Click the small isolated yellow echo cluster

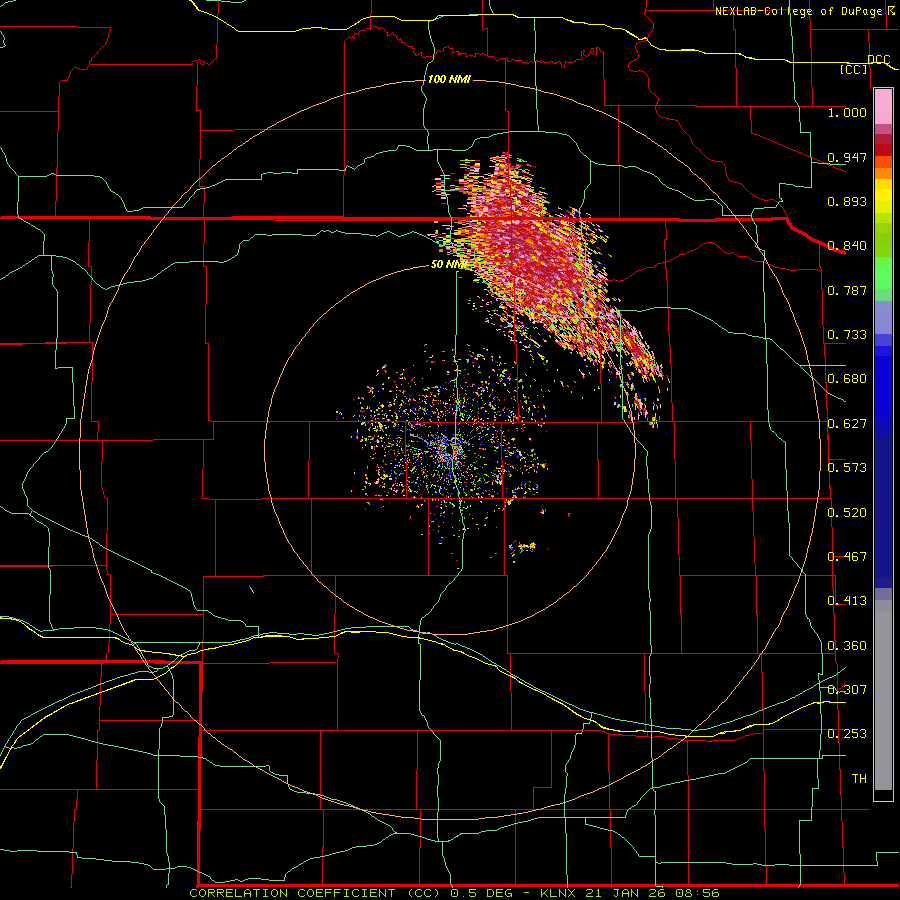pos(523,546)
